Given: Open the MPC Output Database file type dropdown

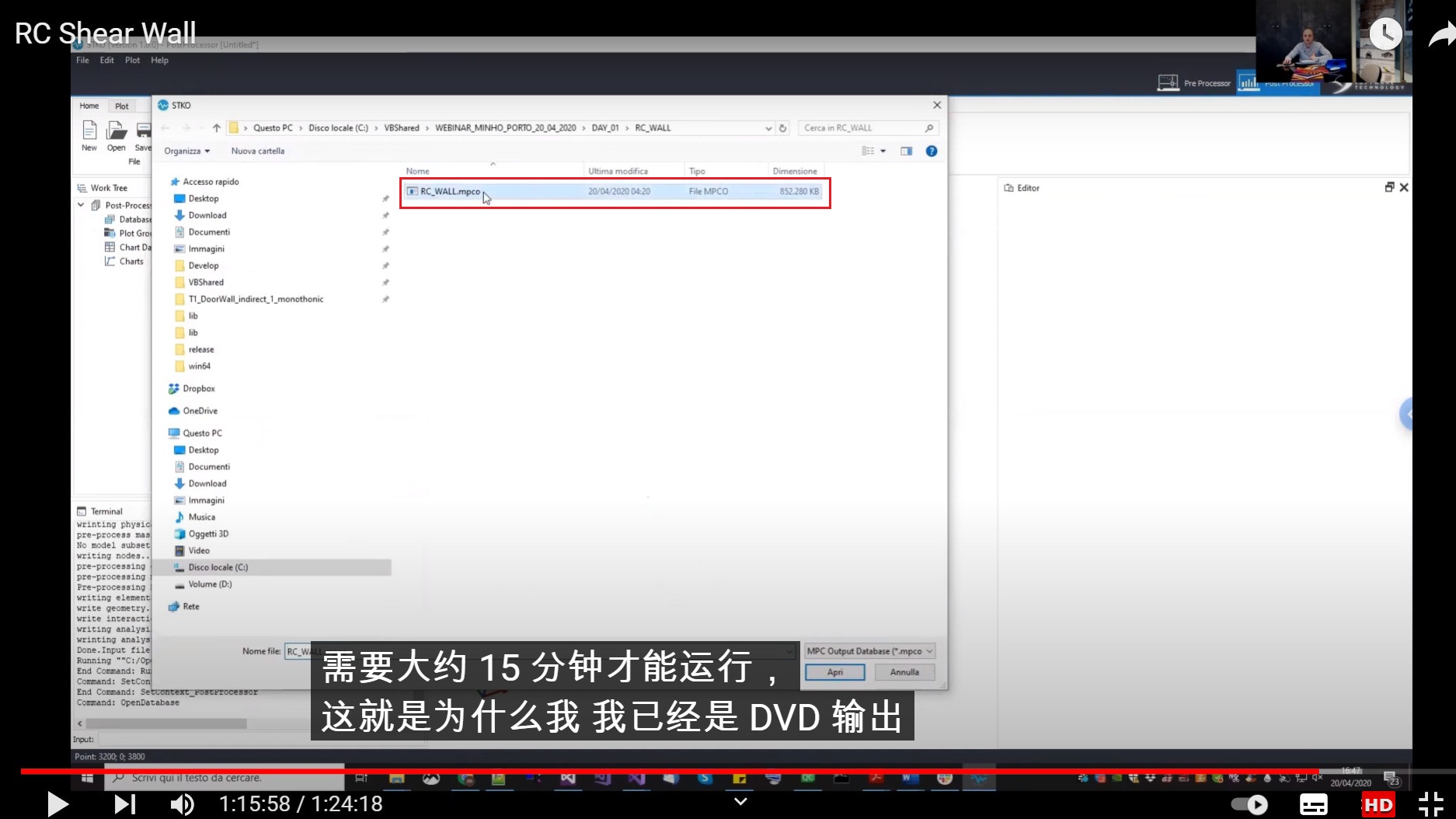Looking at the screenshot, I should [869, 651].
